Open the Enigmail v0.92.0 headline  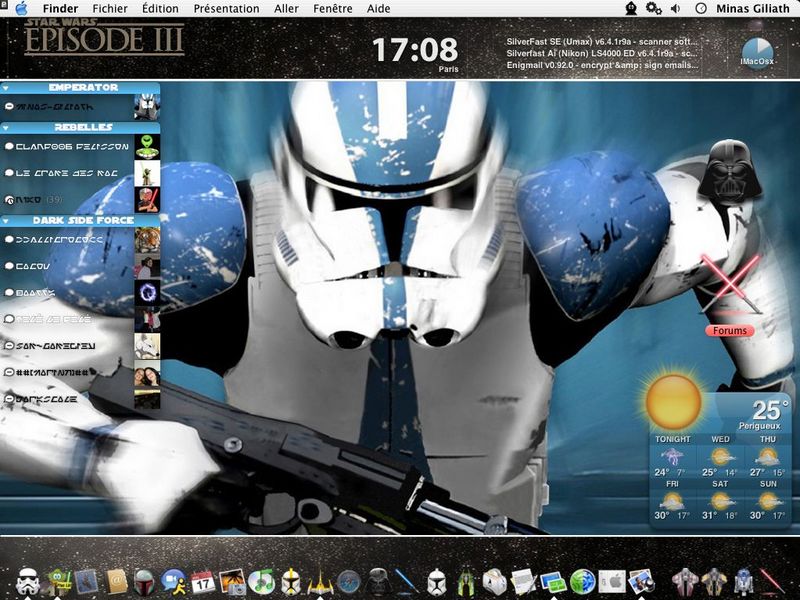coord(602,65)
